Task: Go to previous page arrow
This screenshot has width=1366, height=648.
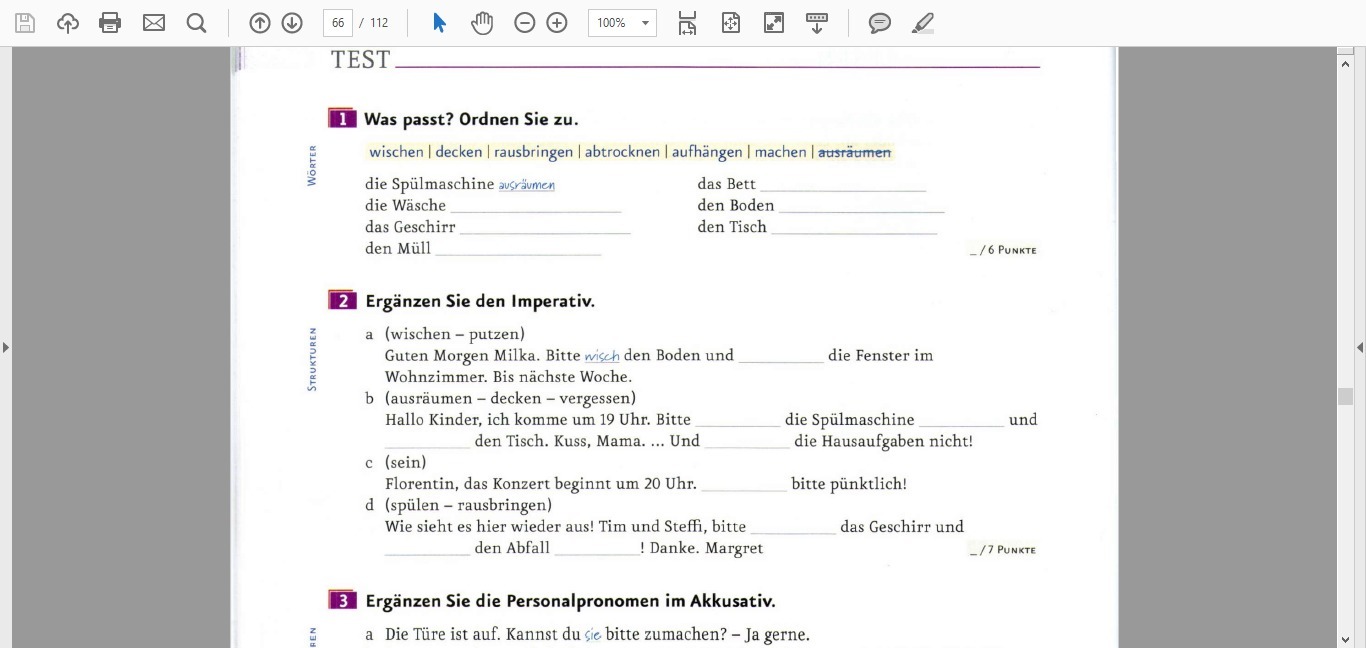Action: 260,23
